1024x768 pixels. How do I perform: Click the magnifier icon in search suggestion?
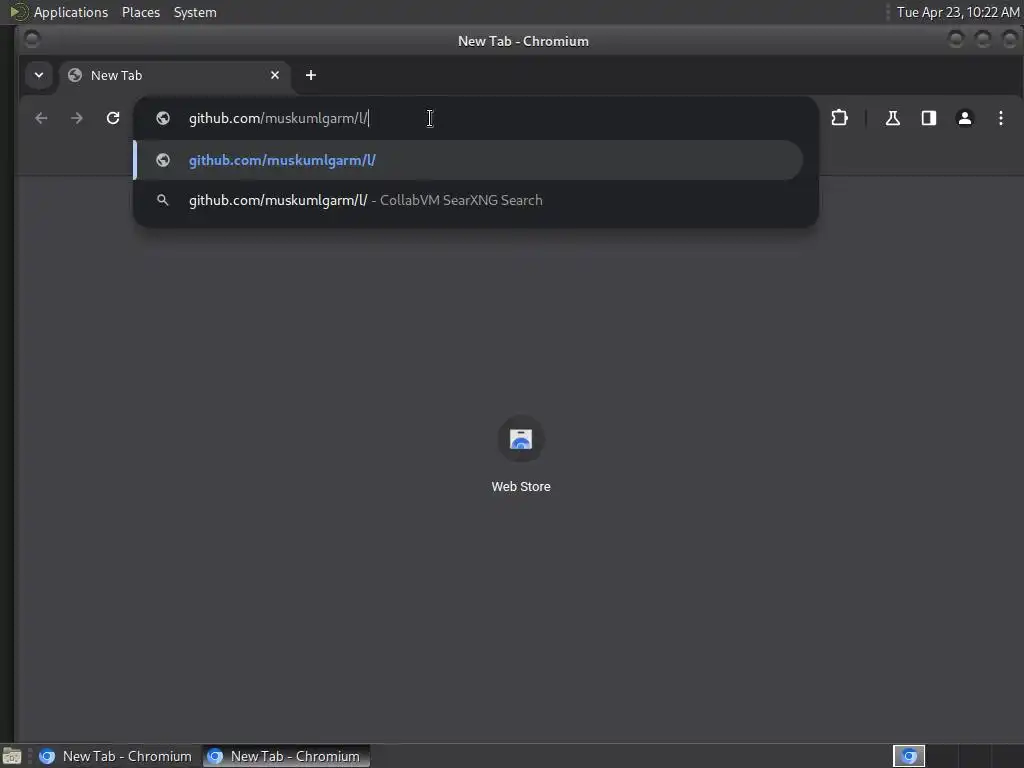163,200
